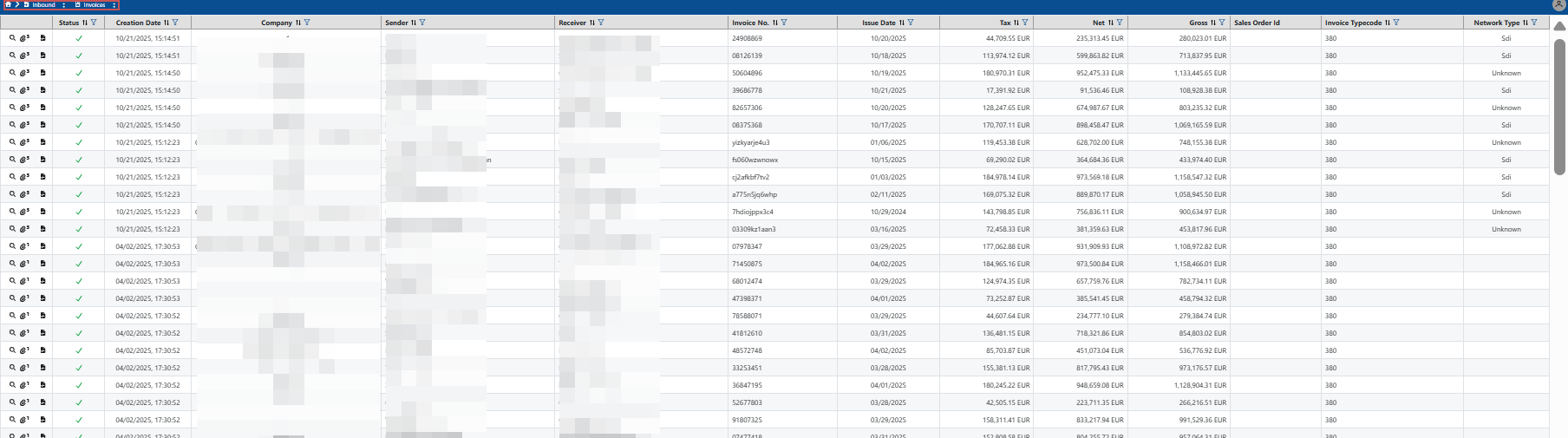Select the Inbound breadcrumb item

pyautogui.click(x=43, y=5)
